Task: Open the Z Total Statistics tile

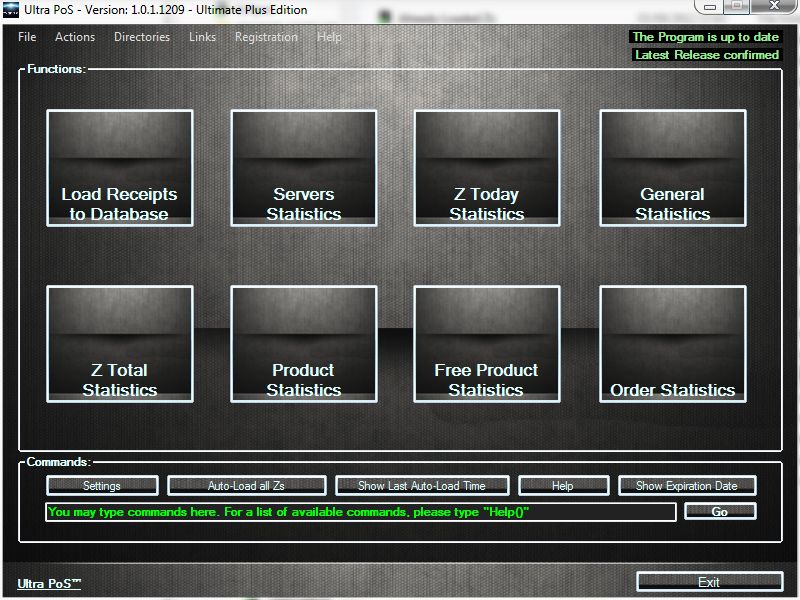Action: 119,344
